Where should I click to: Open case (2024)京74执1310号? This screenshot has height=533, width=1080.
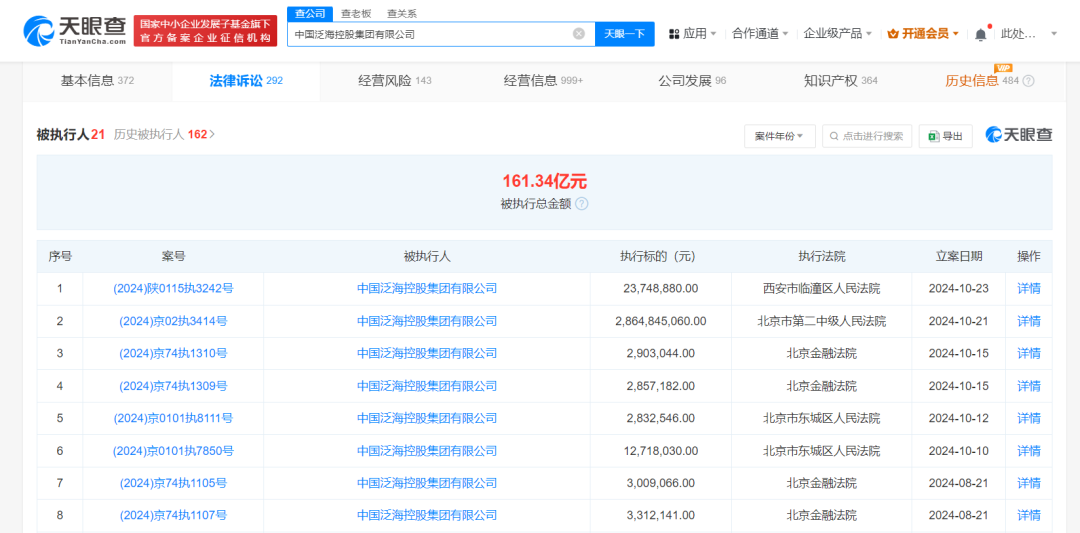(173, 353)
